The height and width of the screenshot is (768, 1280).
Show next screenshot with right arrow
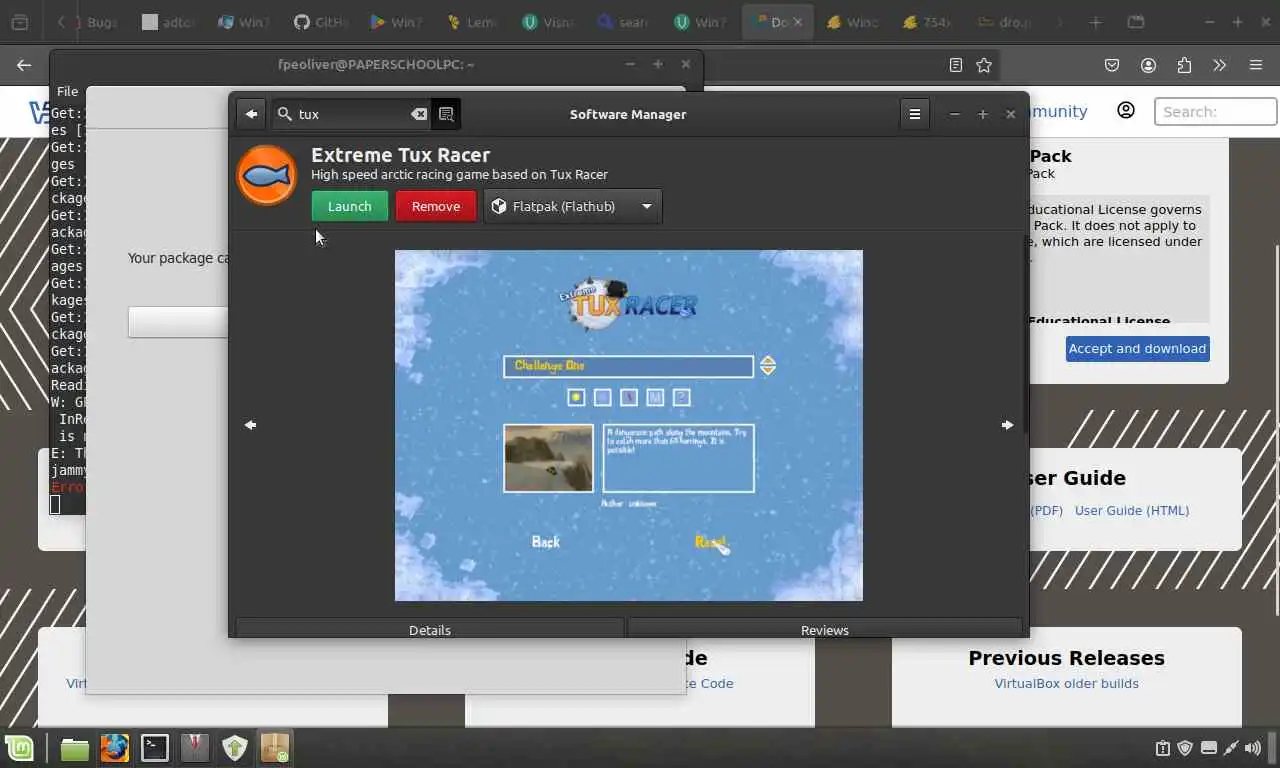point(1007,425)
